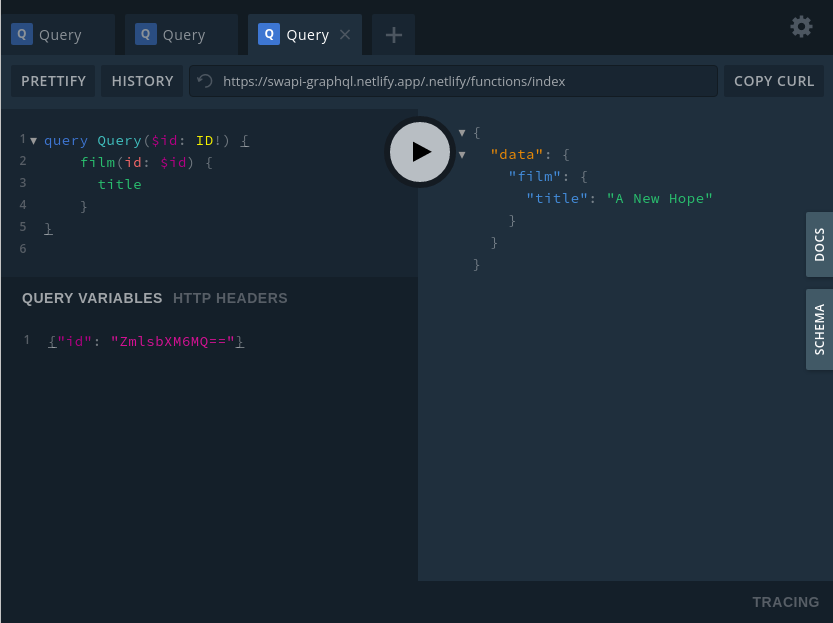The width and height of the screenshot is (833, 623).
Task: Open the HISTORY panel
Action: [x=142, y=81]
